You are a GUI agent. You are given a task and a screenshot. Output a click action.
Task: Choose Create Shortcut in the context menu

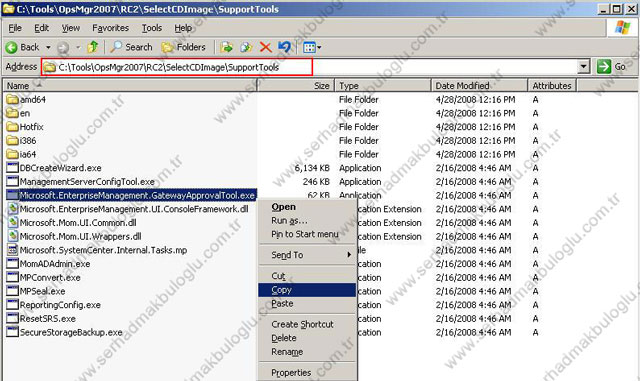(307, 325)
